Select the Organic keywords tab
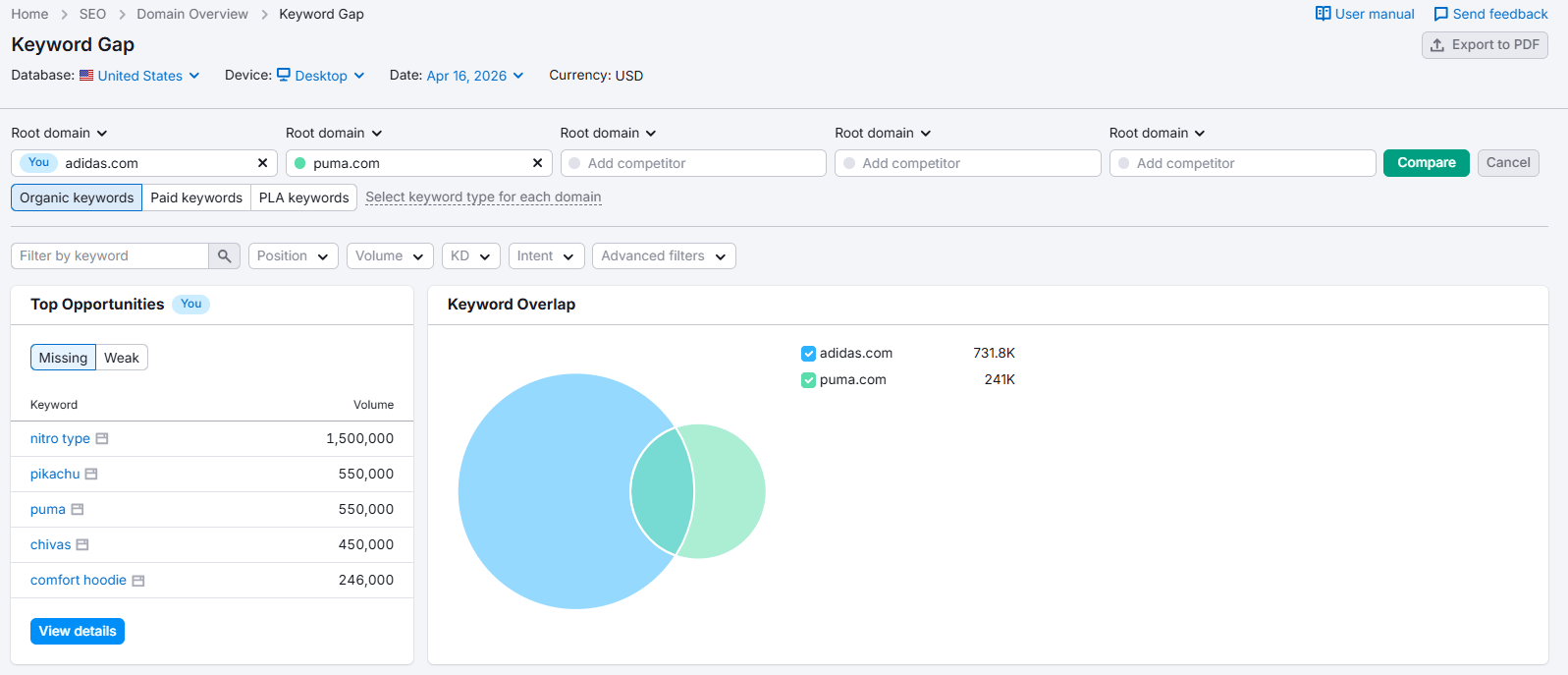Viewport: 1568px width, 675px height. coord(77,197)
